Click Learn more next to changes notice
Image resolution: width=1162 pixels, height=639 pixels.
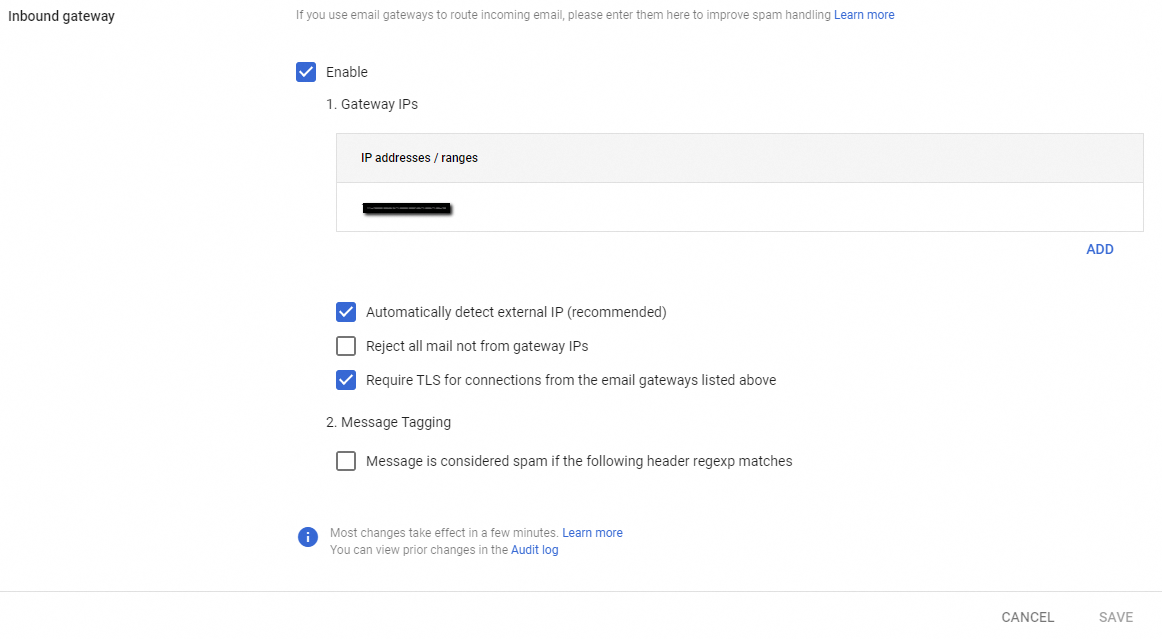point(592,532)
